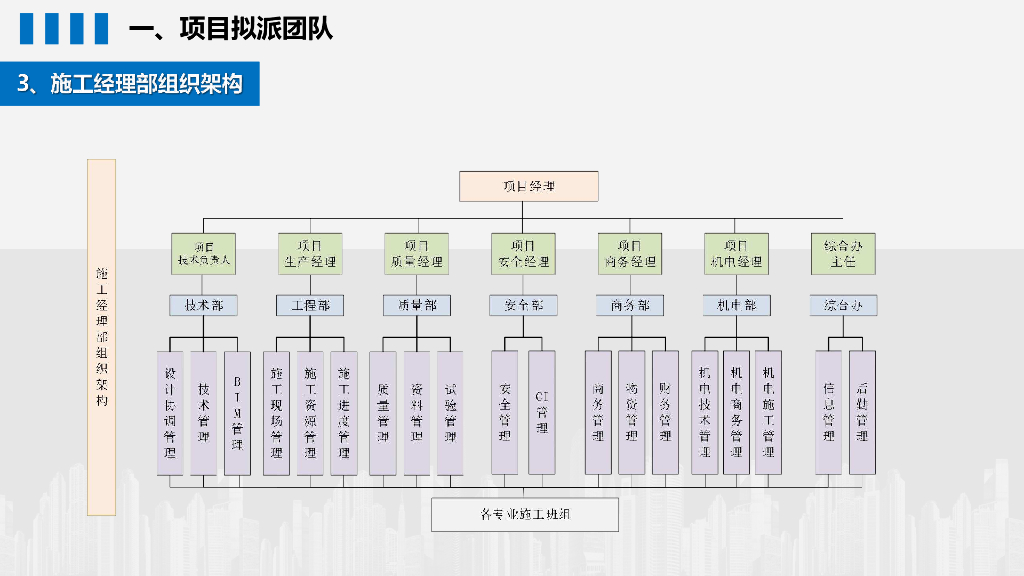Image resolution: width=1024 pixels, height=576 pixels.
Task: Select the 机电商务管理 vertical box
Action: point(736,413)
